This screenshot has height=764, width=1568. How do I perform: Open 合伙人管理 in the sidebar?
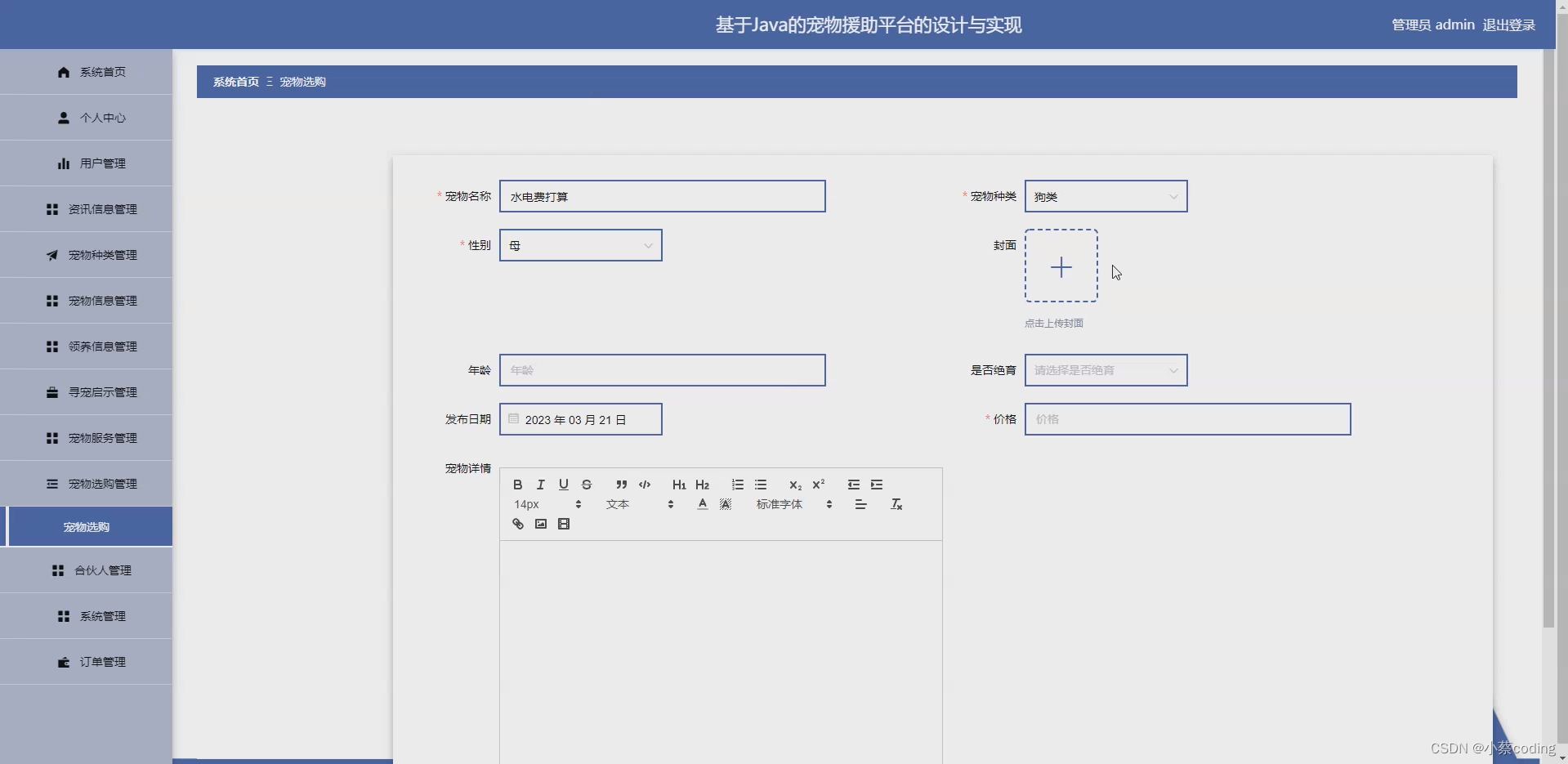[86, 570]
